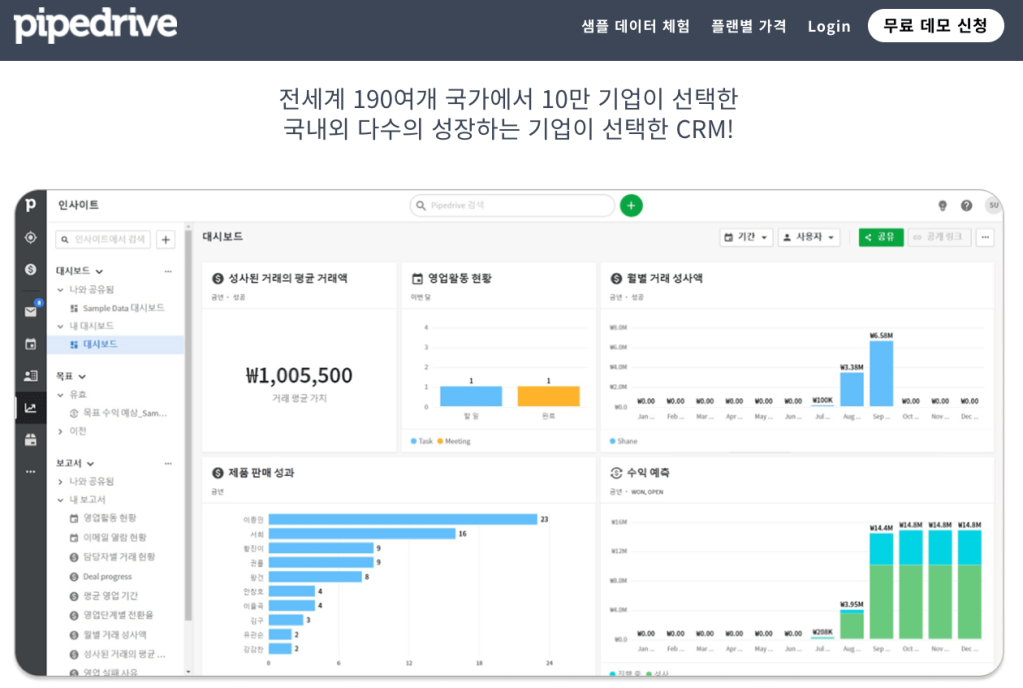The height and width of the screenshot is (688, 1023).
Task: Click green plus quick-add button
Action: pos(631,205)
